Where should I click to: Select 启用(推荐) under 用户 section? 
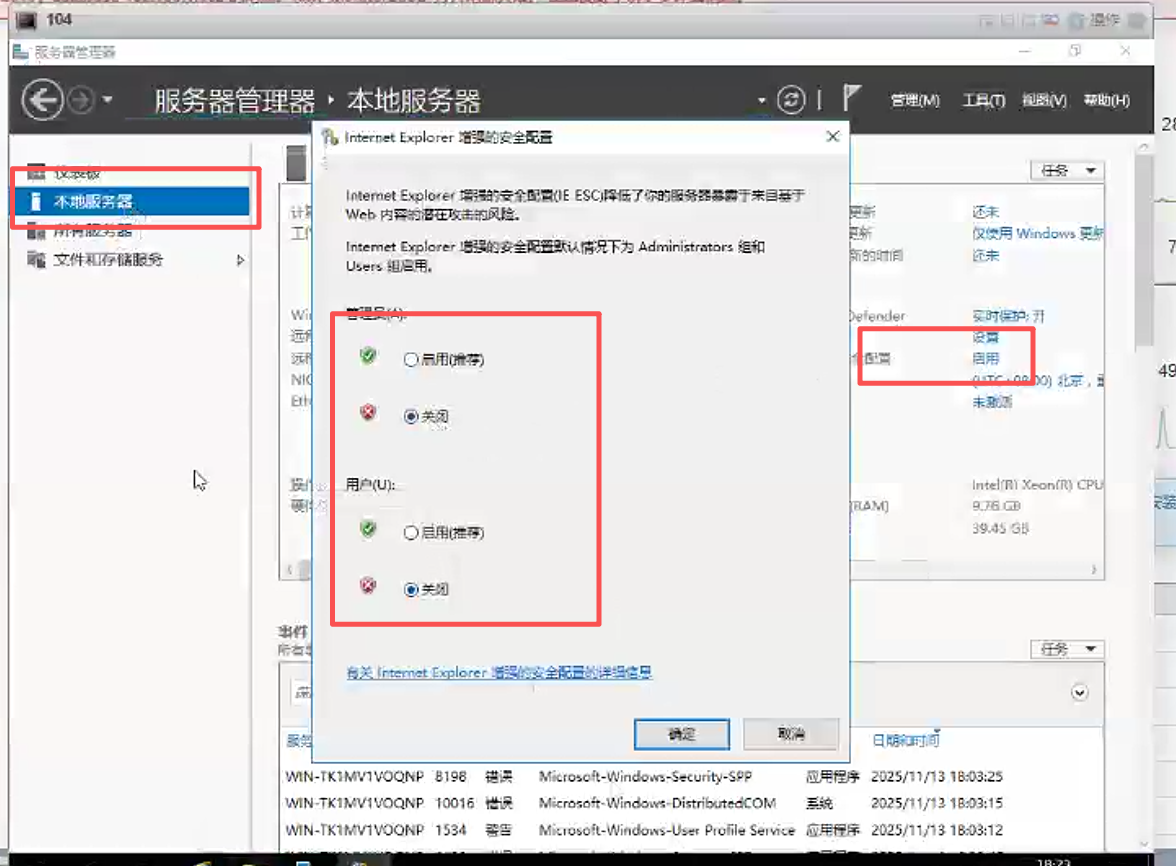click(411, 533)
